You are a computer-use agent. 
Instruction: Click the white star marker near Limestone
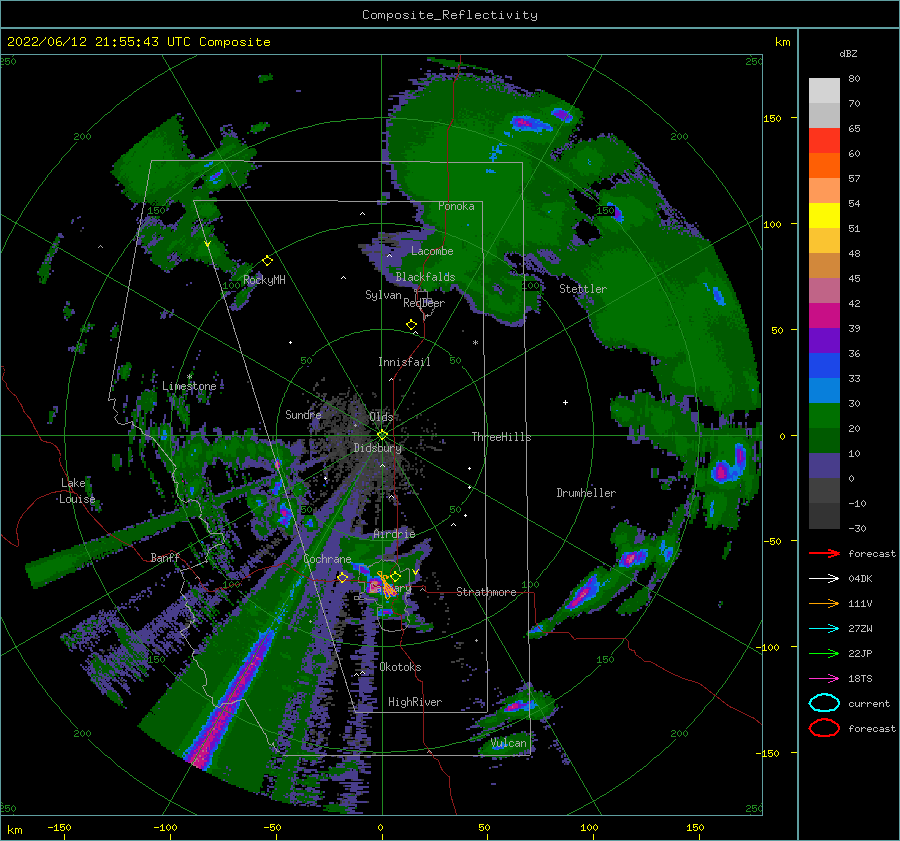coord(189,377)
